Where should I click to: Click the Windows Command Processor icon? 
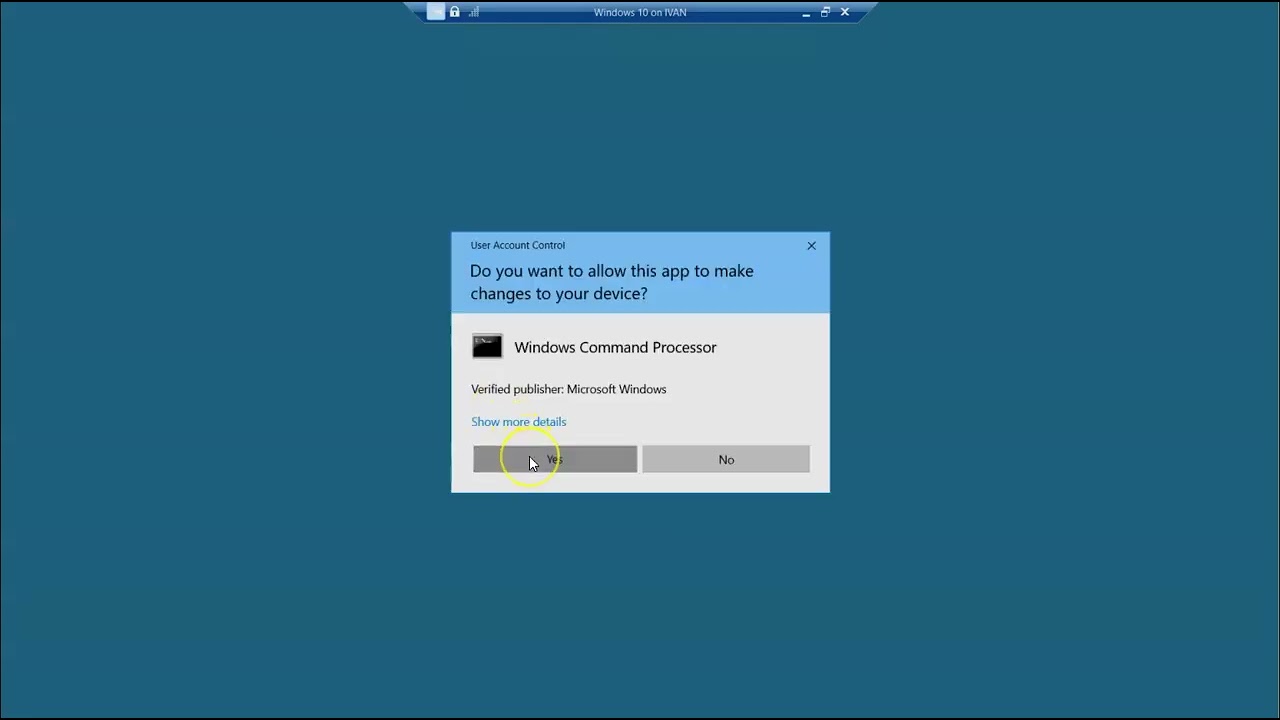pos(487,347)
